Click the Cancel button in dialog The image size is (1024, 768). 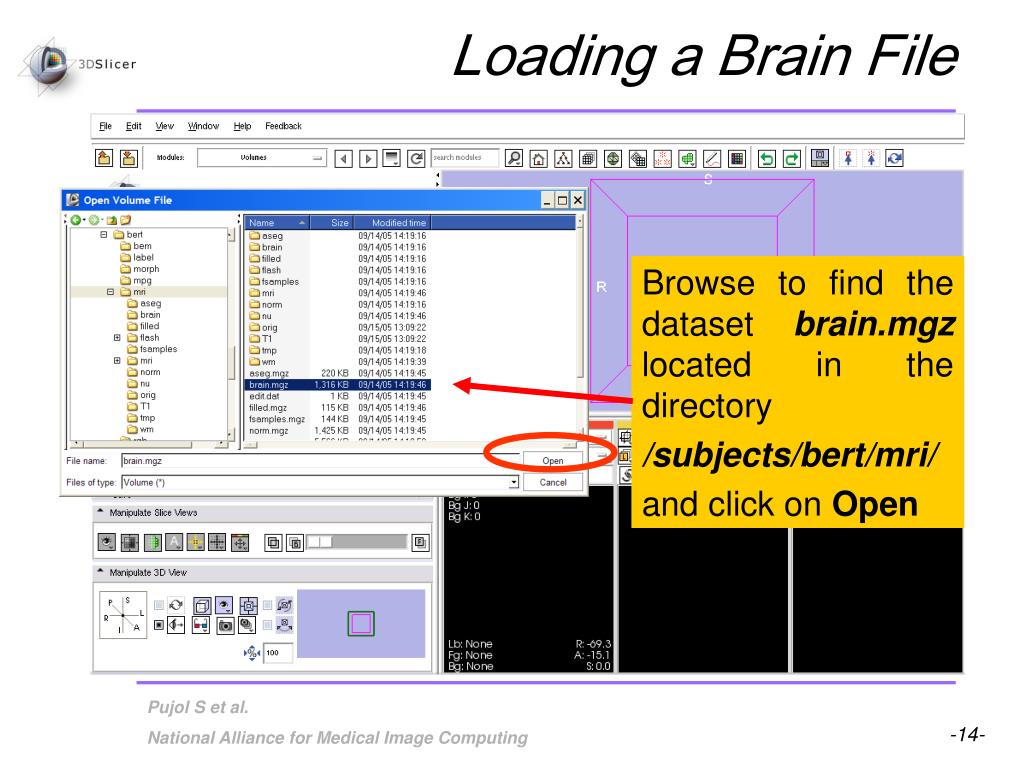pyautogui.click(x=552, y=483)
